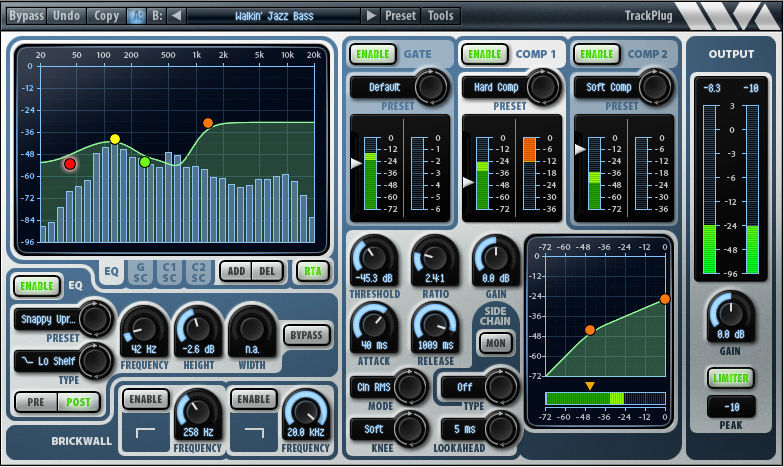Select the orange EQ band node

[208, 123]
